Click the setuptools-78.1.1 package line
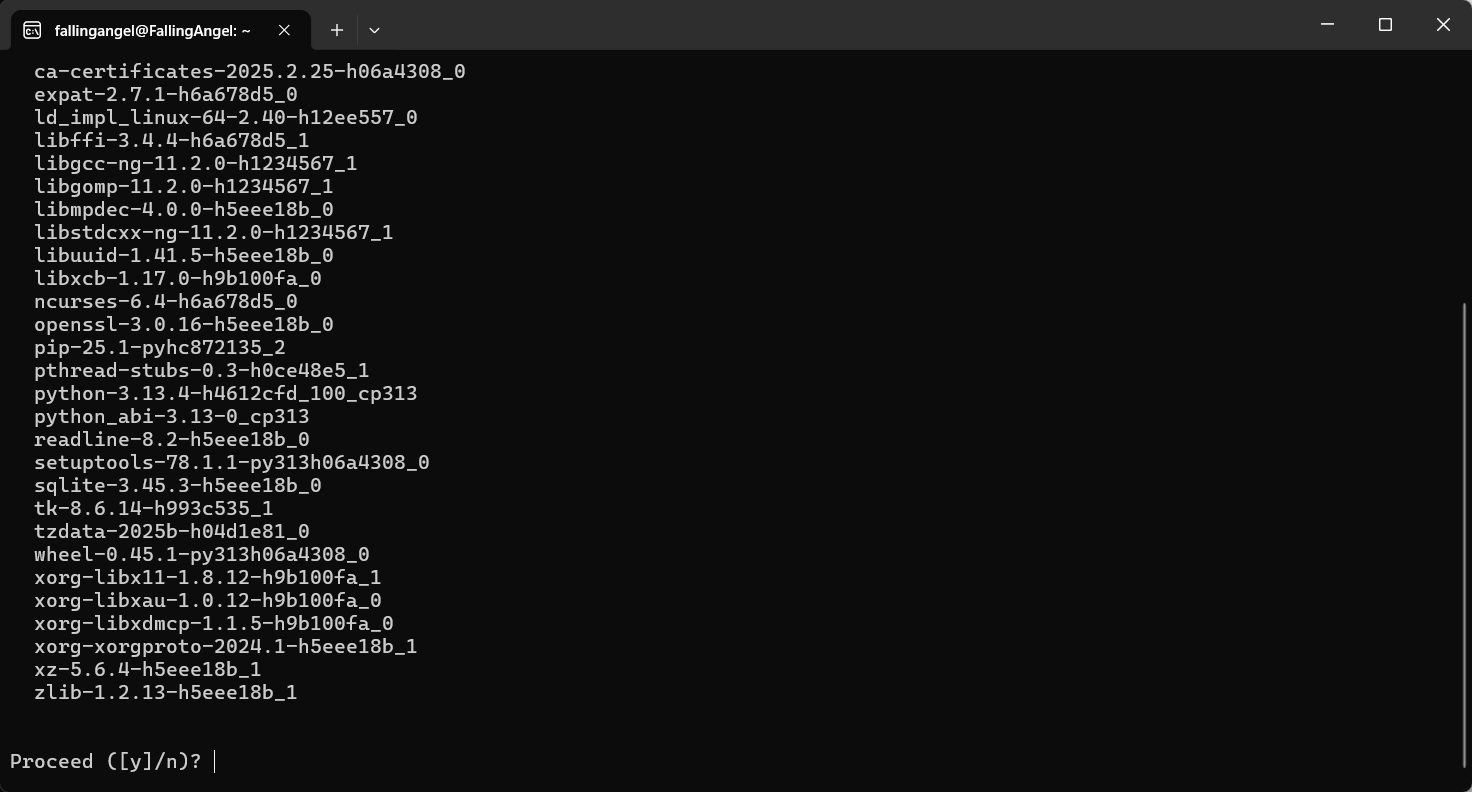 click(x=232, y=462)
